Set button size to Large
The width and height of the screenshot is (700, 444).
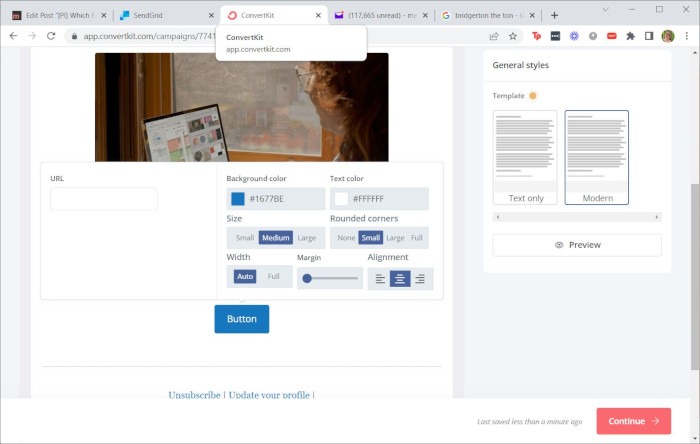pyautogui.click(x=307, y=238)
